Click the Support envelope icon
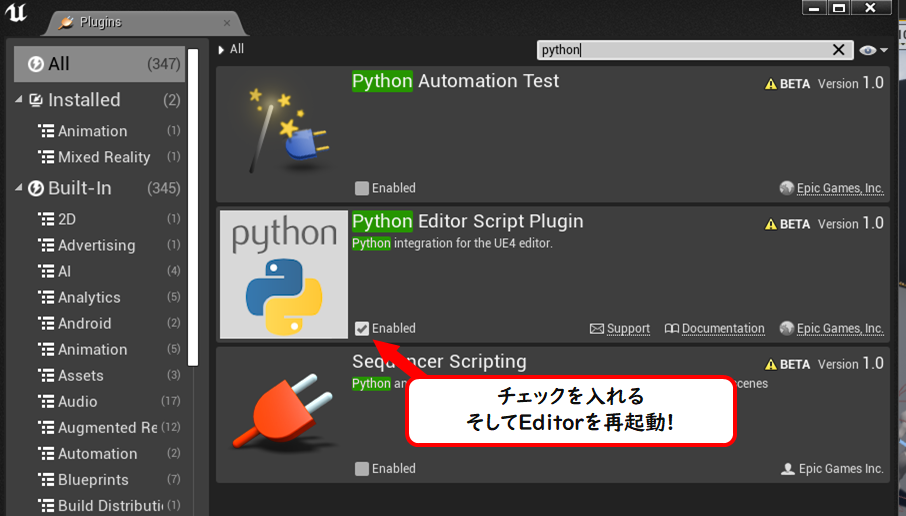Screen dimensions: 906x516 point(597,329)
